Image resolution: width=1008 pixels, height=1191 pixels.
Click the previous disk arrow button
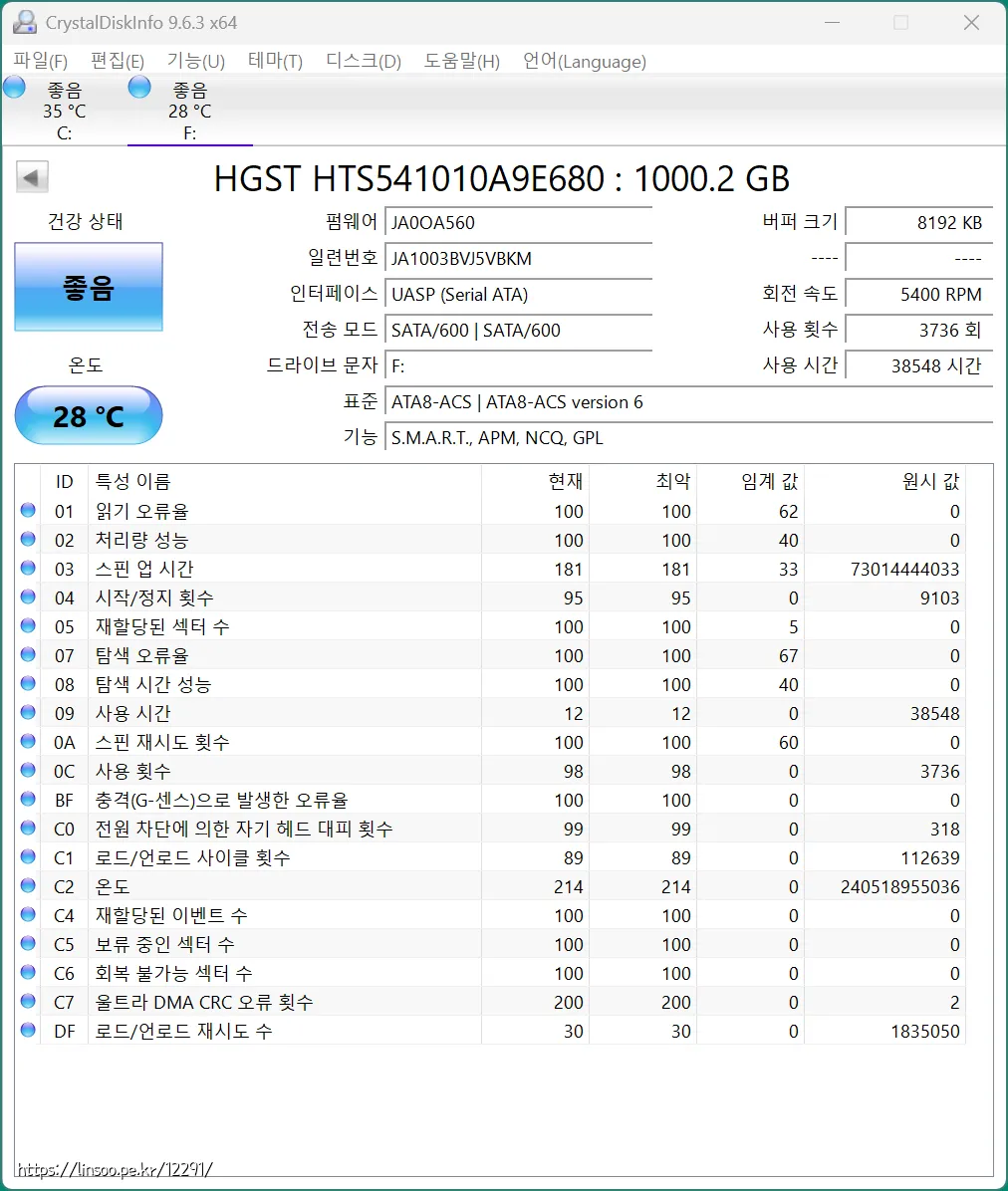(x=32, y=177)
